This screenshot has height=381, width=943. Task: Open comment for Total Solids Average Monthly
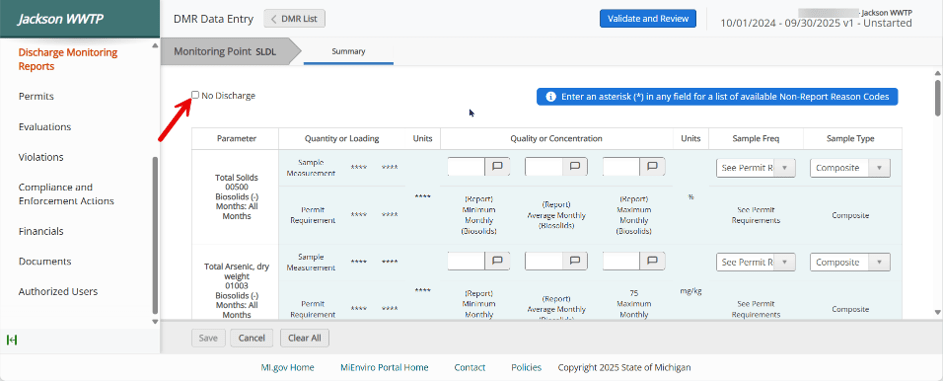click(x=575, y=167)
